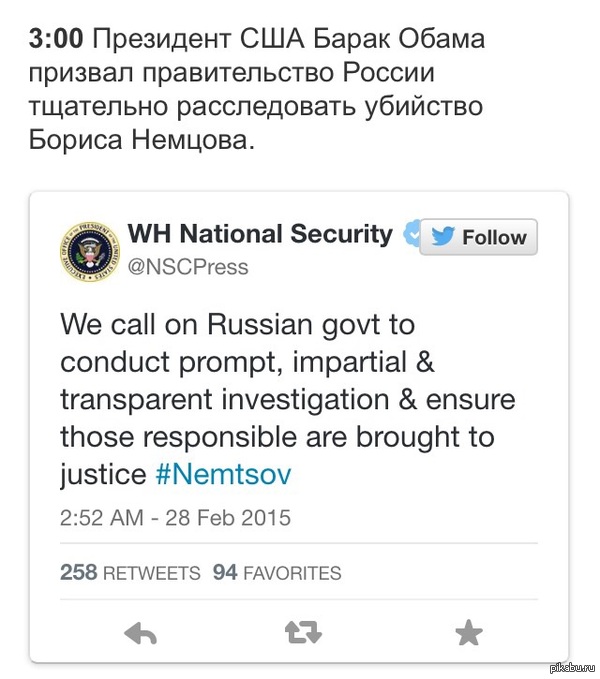
Task: View the 258 retweets list
Action: (130, 572)
